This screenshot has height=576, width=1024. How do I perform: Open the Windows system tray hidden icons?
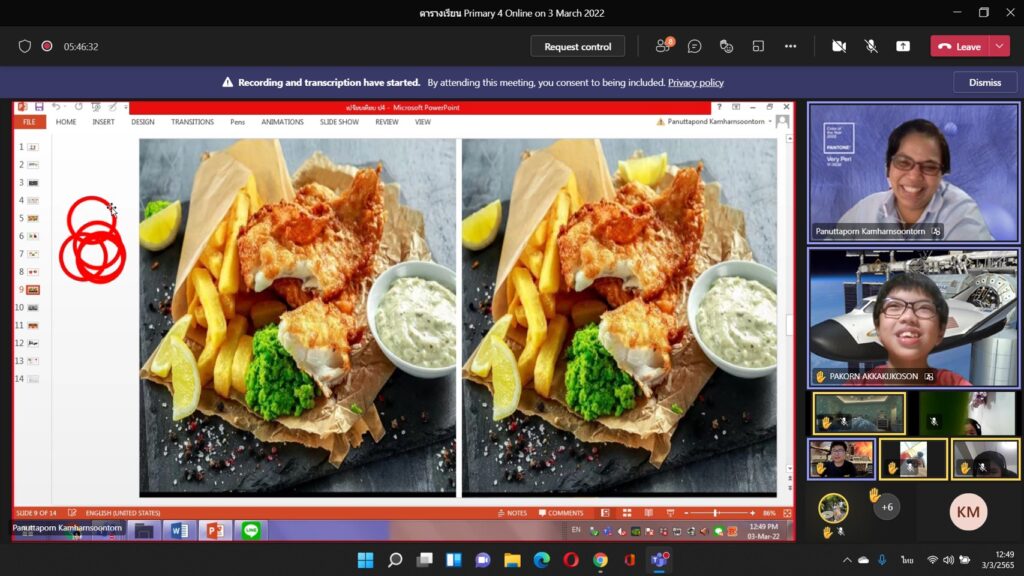pyautogui.click(x=848, y=560)
